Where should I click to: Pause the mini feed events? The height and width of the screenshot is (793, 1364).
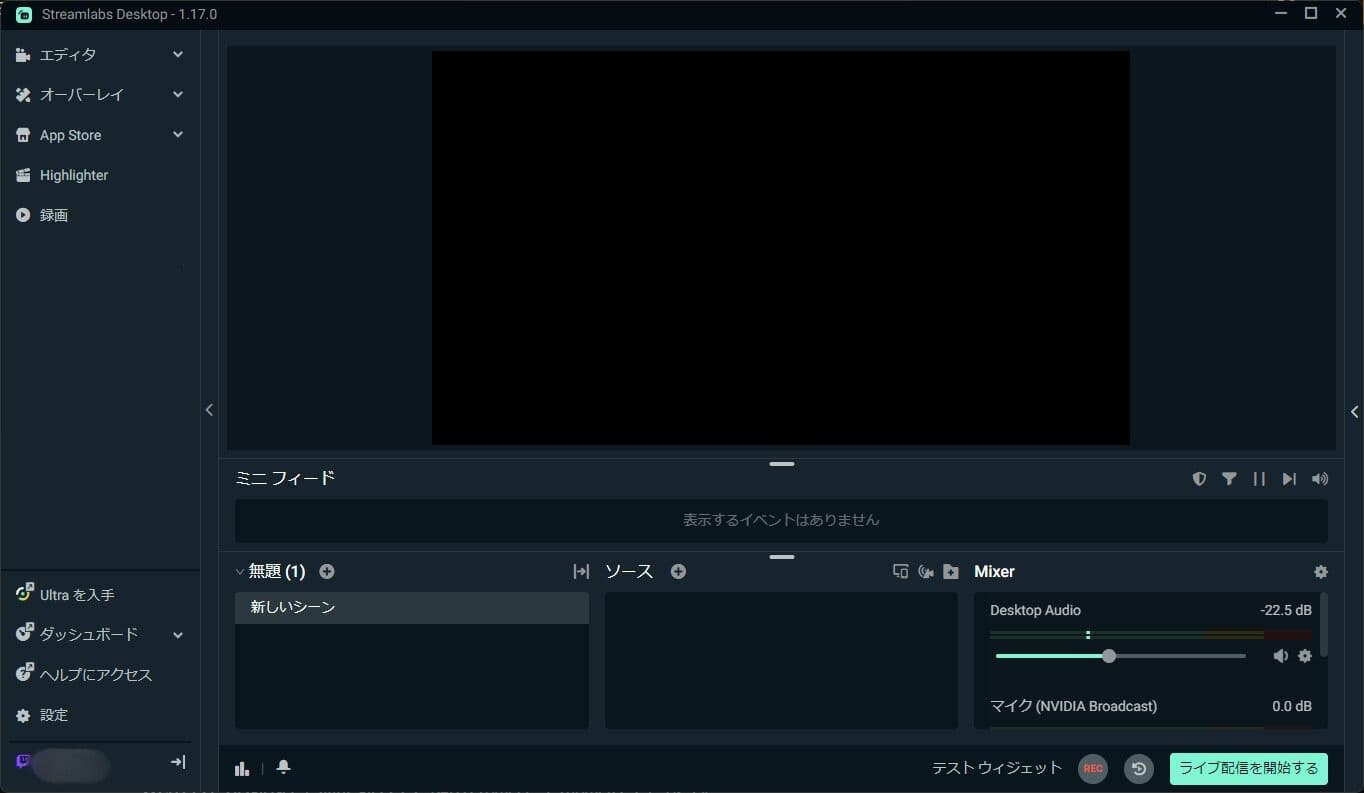tap(1259, 478)
